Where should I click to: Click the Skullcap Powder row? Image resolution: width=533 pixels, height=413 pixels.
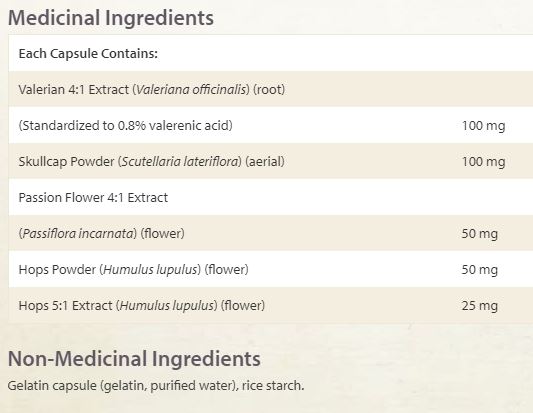(271, 161)
